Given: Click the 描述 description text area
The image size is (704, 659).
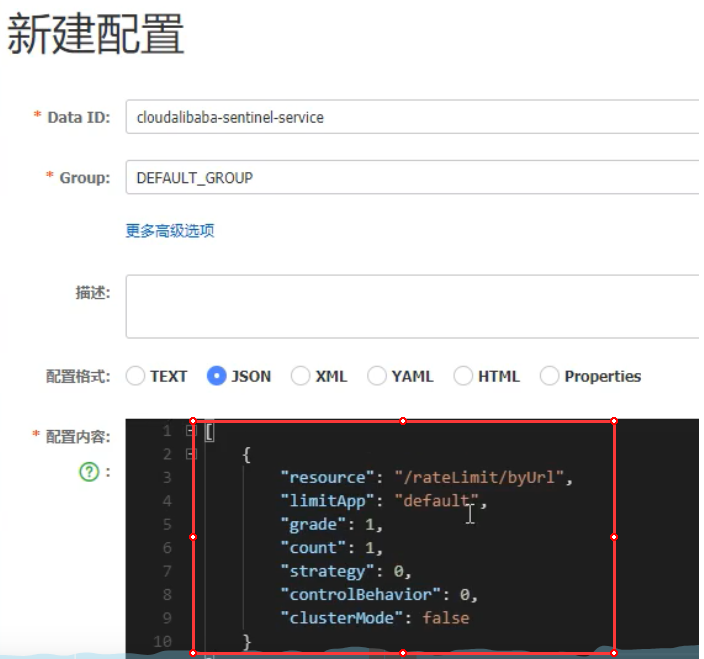Looking at the screenshot, I should [412, 306].
